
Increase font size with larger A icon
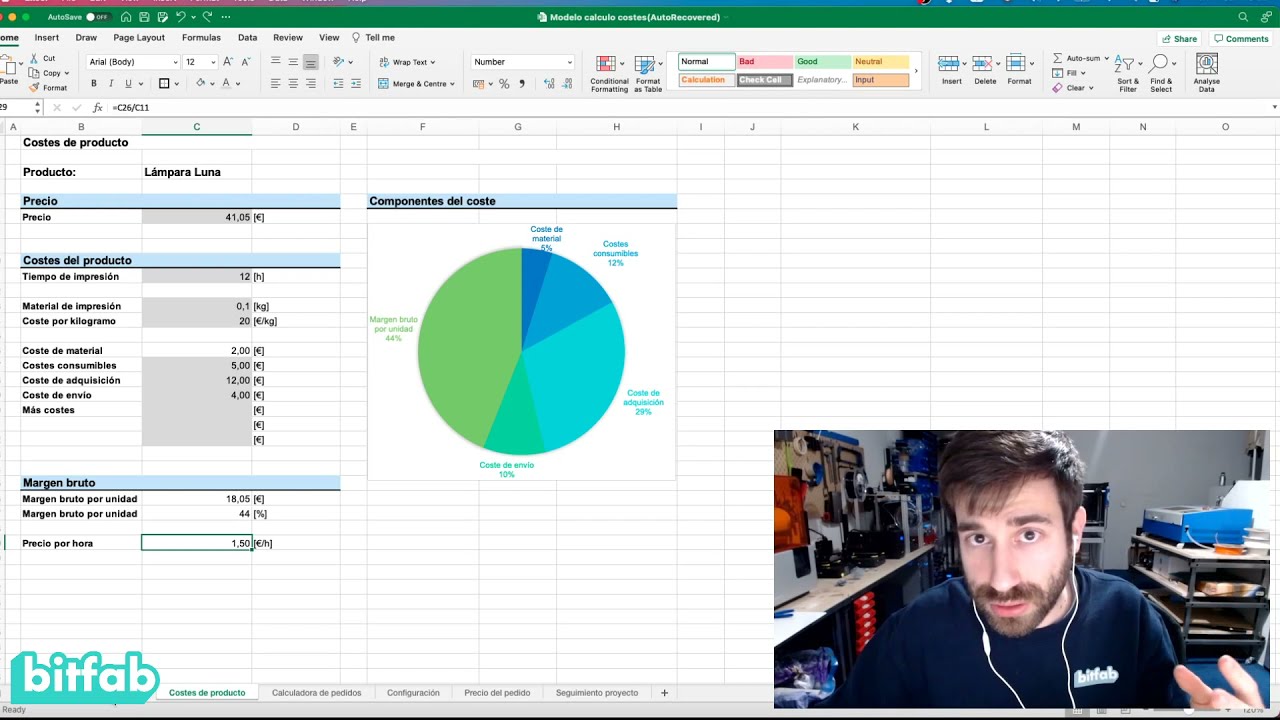pyautogui.click(x=228, y=62)
